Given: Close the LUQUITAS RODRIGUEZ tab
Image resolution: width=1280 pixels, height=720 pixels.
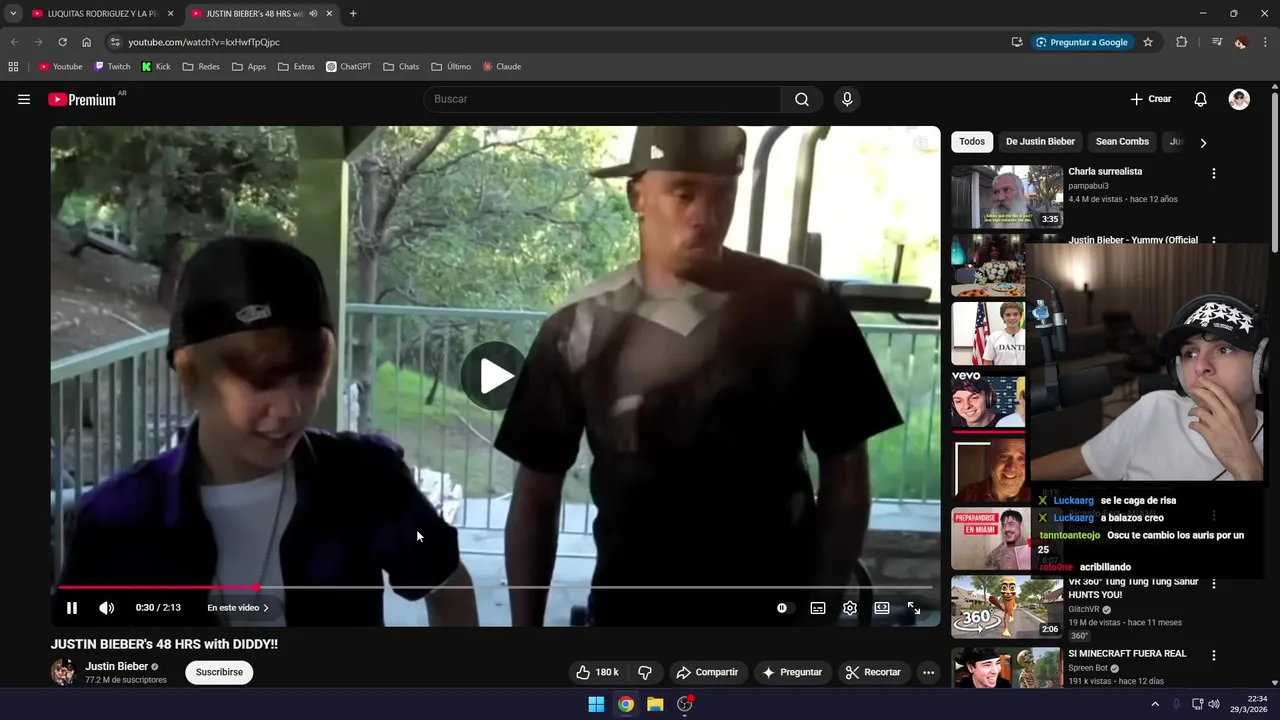Looking at the screenshot, I should 170,14.
